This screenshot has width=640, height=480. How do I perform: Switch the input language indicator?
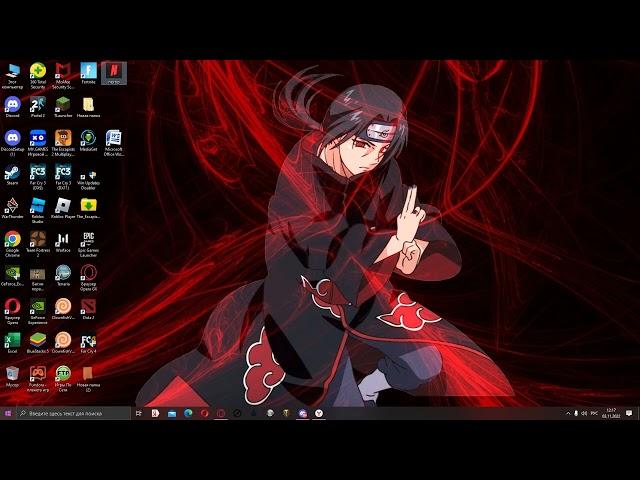coord(594,413)
